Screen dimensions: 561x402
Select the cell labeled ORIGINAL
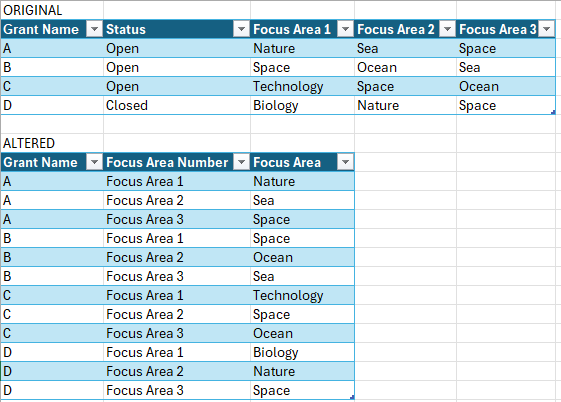pyautogui.click(x=52, y=10)
